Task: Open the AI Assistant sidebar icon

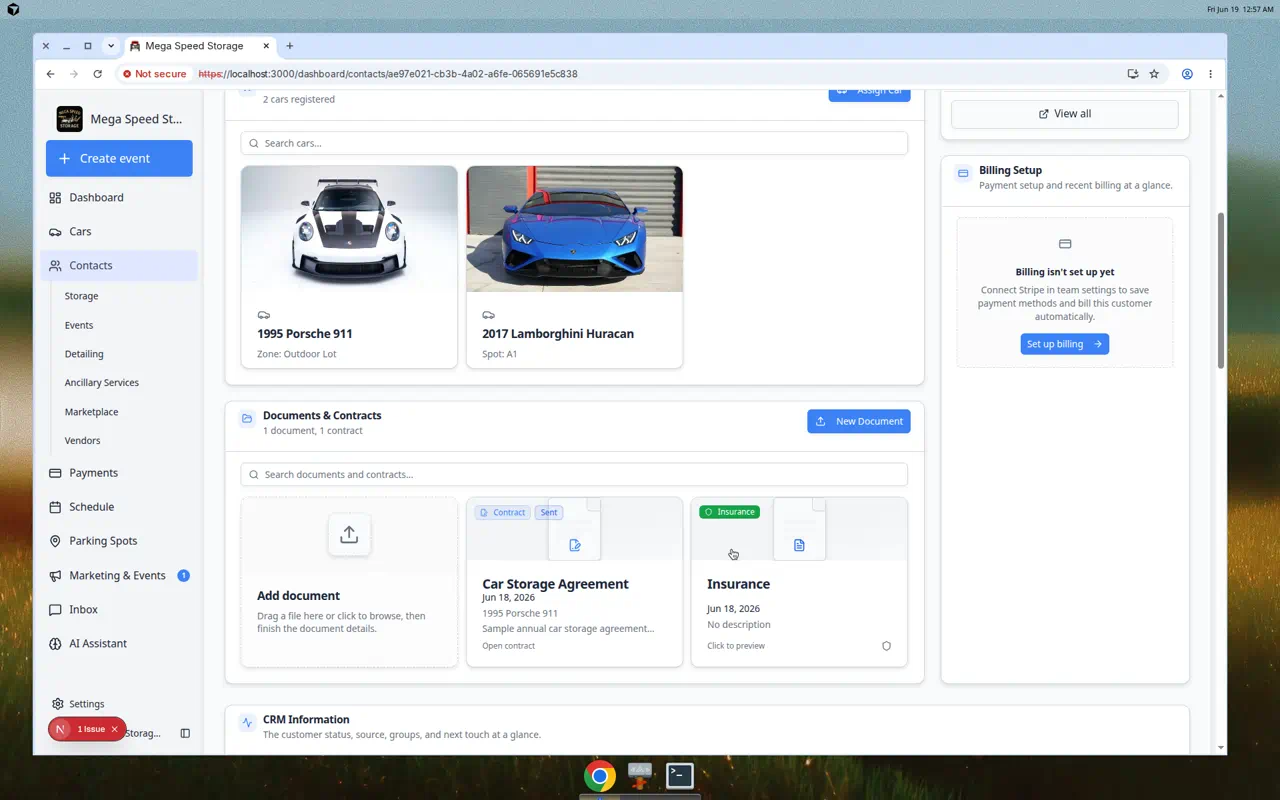Action: [x=55, y=644]
